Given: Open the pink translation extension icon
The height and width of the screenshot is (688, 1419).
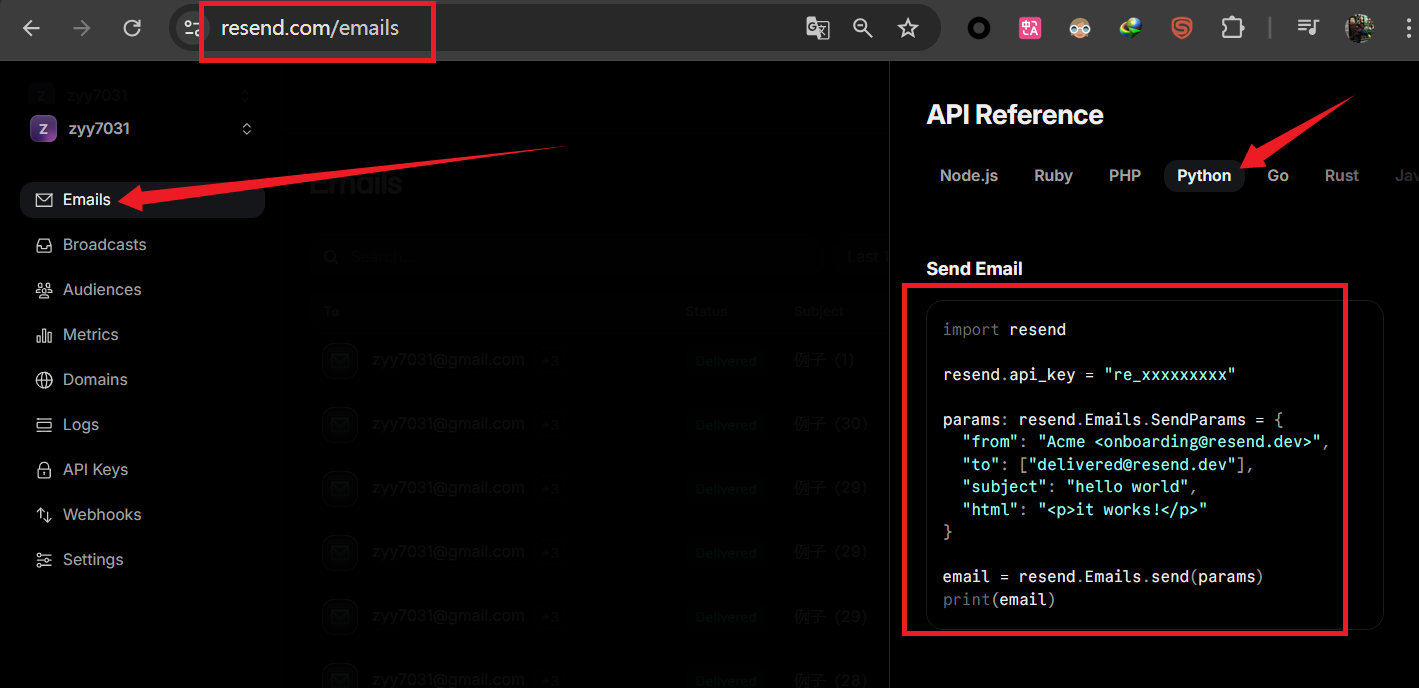Looking at the screenshot, I should coord(1030,28).
